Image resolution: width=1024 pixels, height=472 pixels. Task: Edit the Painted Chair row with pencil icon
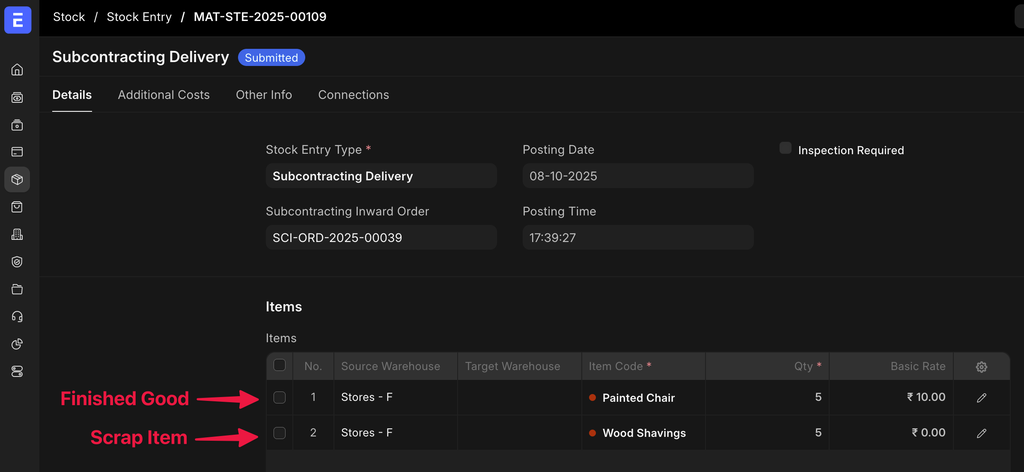pyautogui.click(x=981, y=398)
